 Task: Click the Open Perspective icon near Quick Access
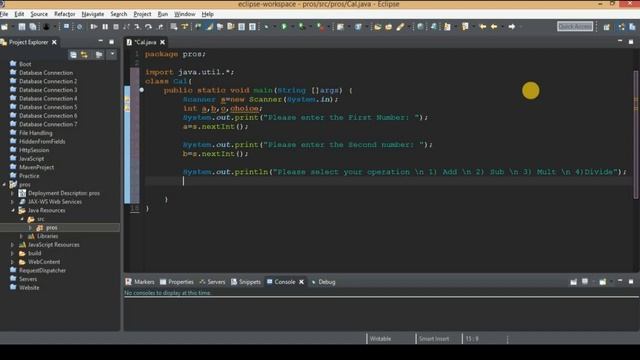tap(607, 27)
